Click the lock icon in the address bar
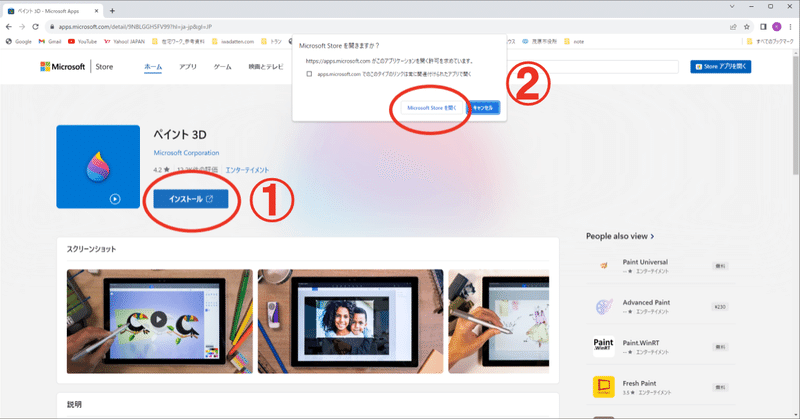The image size is (800, 419). [52, 27]
